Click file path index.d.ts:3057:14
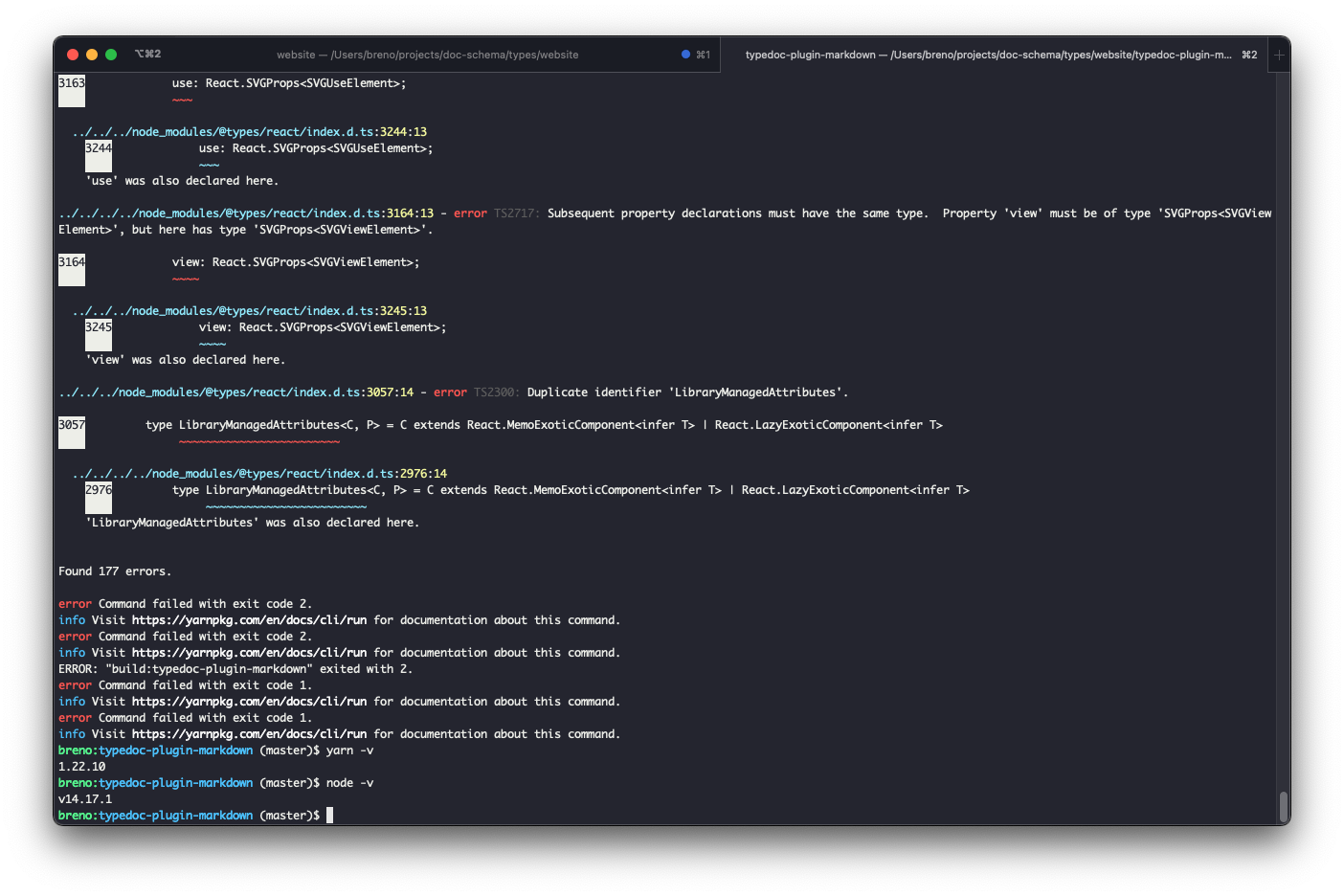 [x=235, y=392]
